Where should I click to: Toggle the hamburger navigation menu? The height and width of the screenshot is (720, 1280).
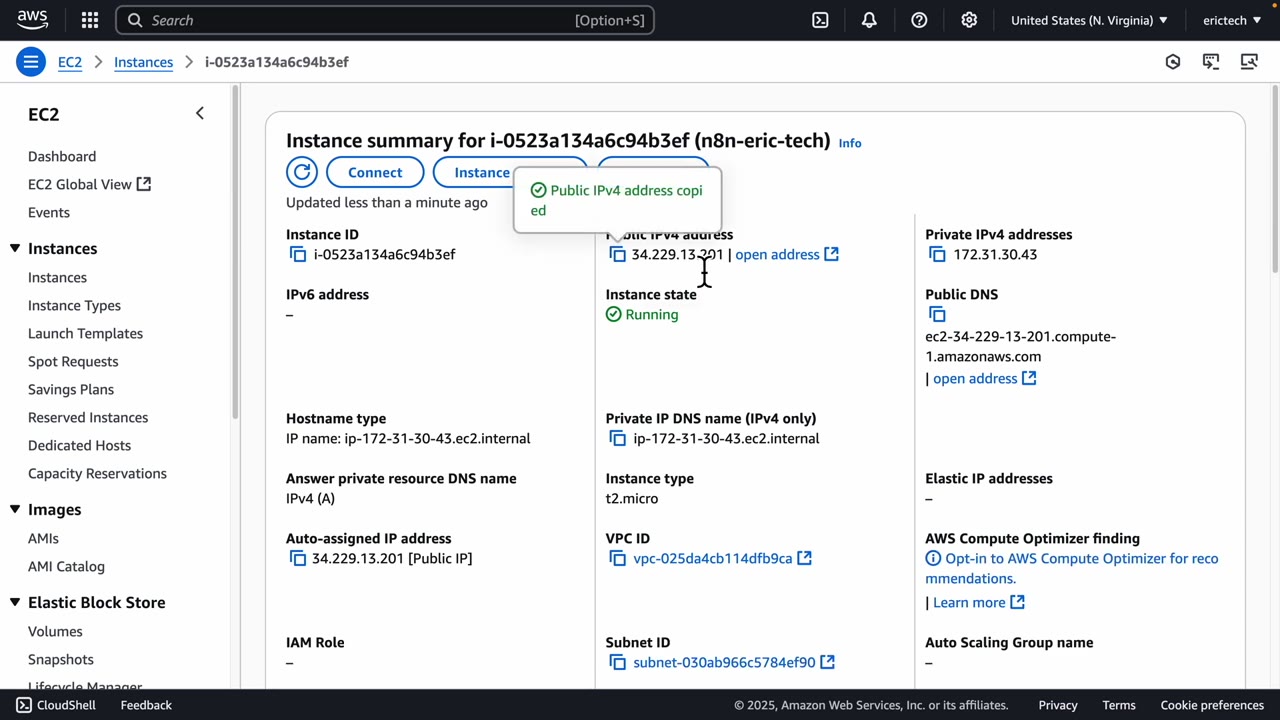[31, 62]
